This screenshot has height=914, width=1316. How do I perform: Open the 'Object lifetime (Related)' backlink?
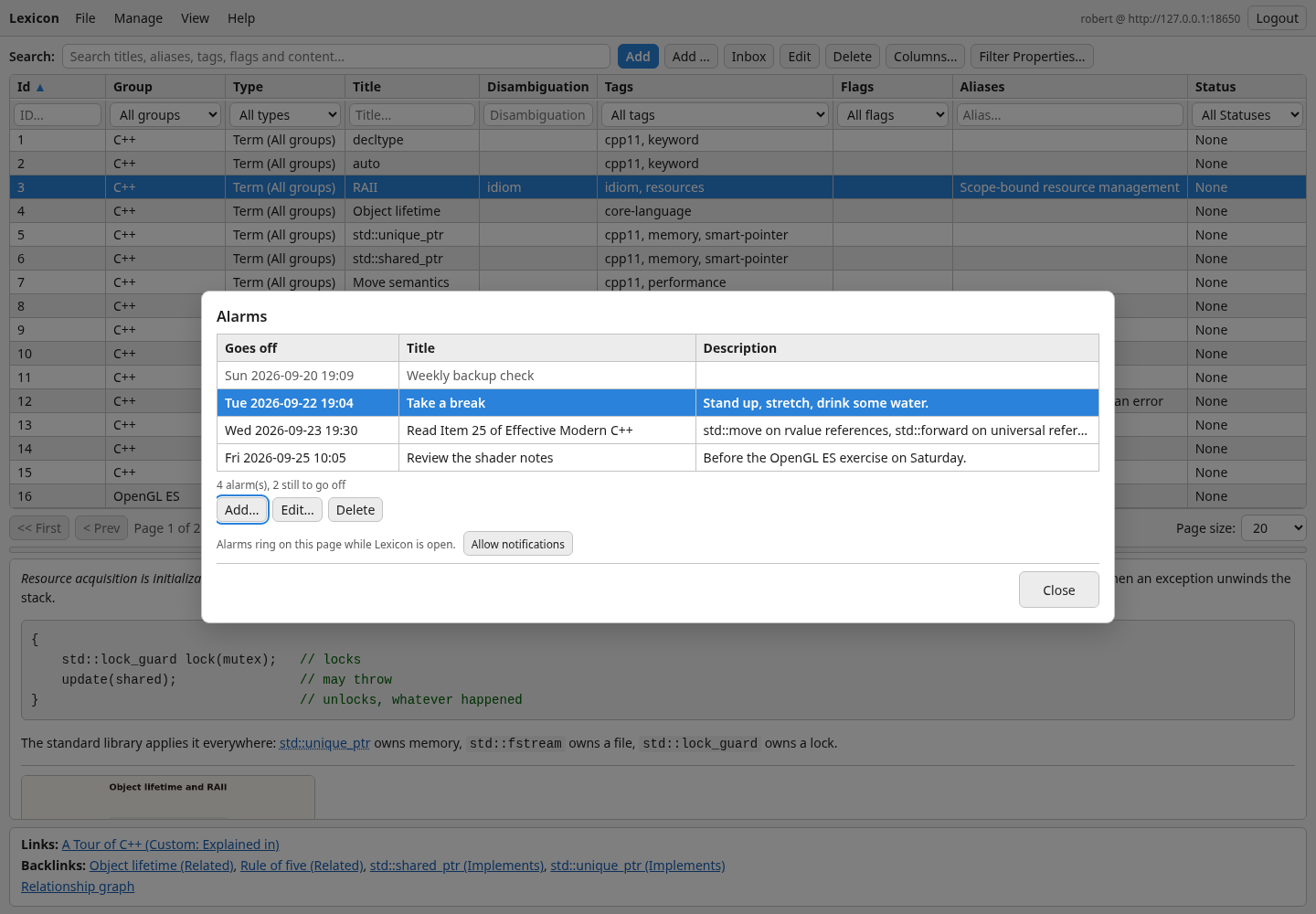162,866
